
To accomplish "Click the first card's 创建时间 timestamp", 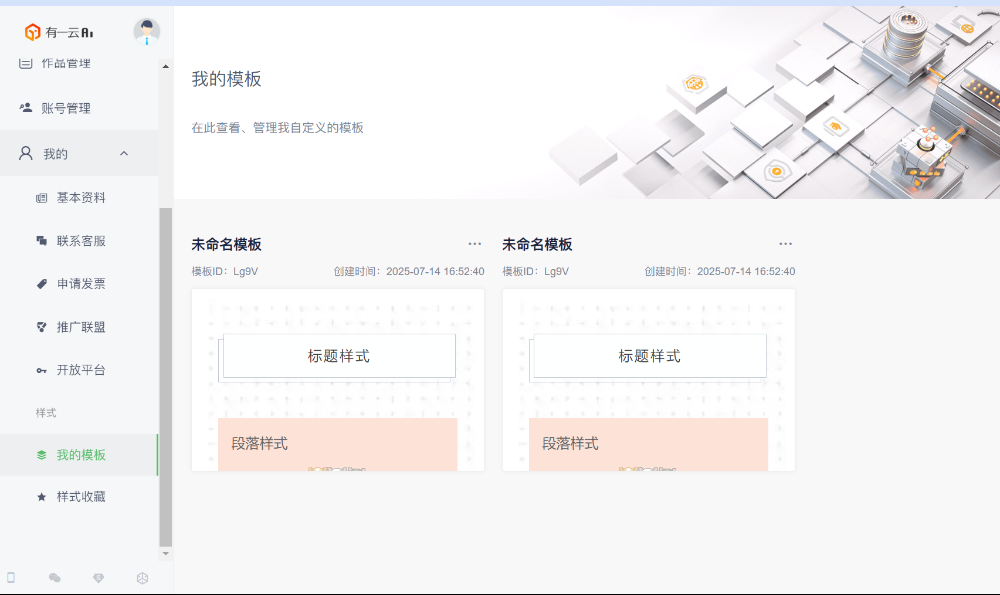I will 409,272.
